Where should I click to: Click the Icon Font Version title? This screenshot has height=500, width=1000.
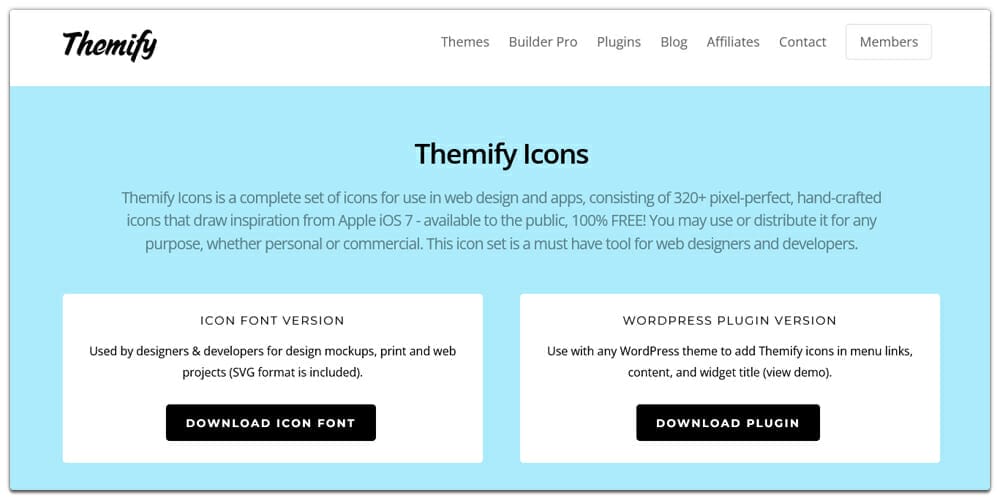[272, 321]
